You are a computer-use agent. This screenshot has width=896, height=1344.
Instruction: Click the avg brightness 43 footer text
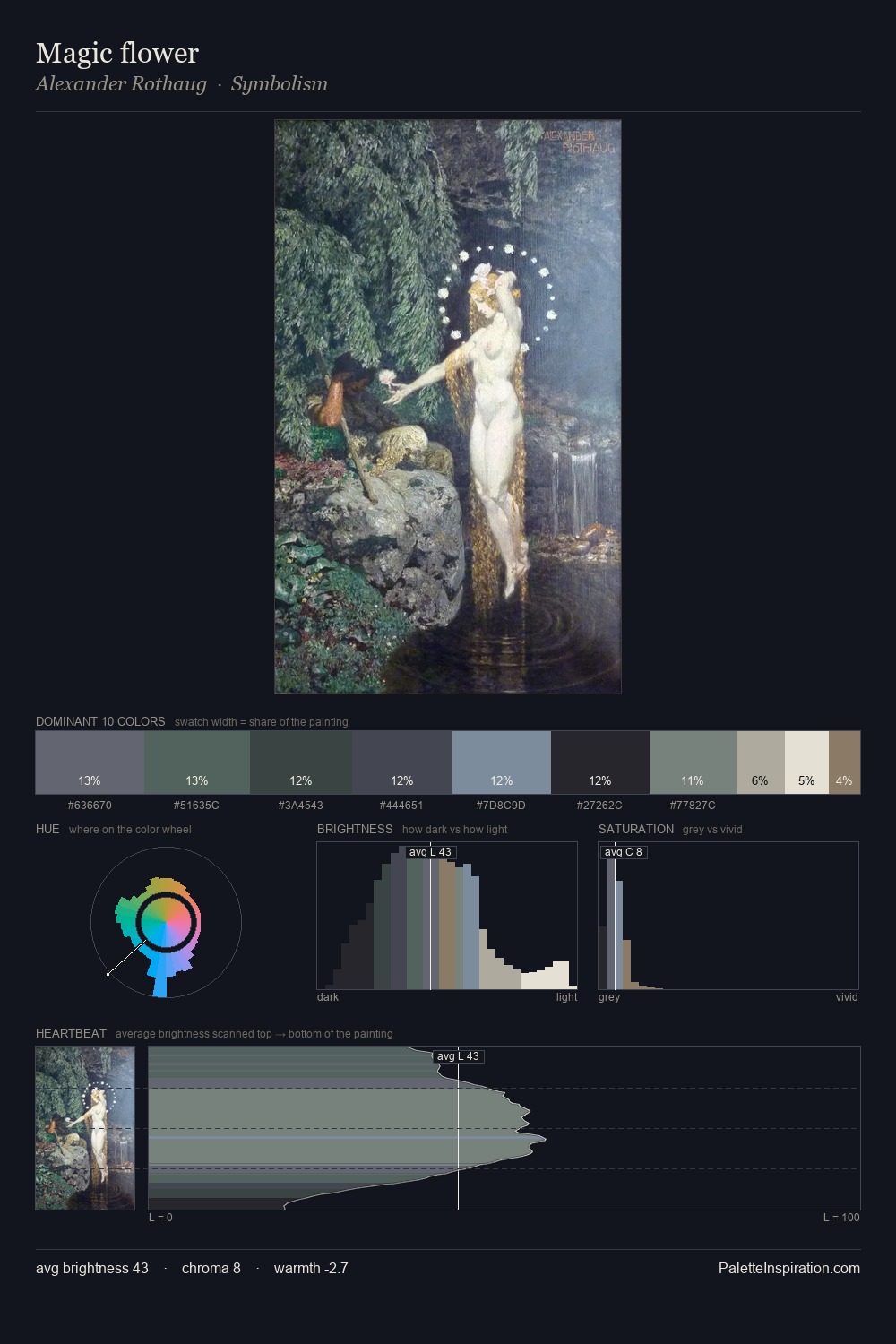[x=92, y=1268]
